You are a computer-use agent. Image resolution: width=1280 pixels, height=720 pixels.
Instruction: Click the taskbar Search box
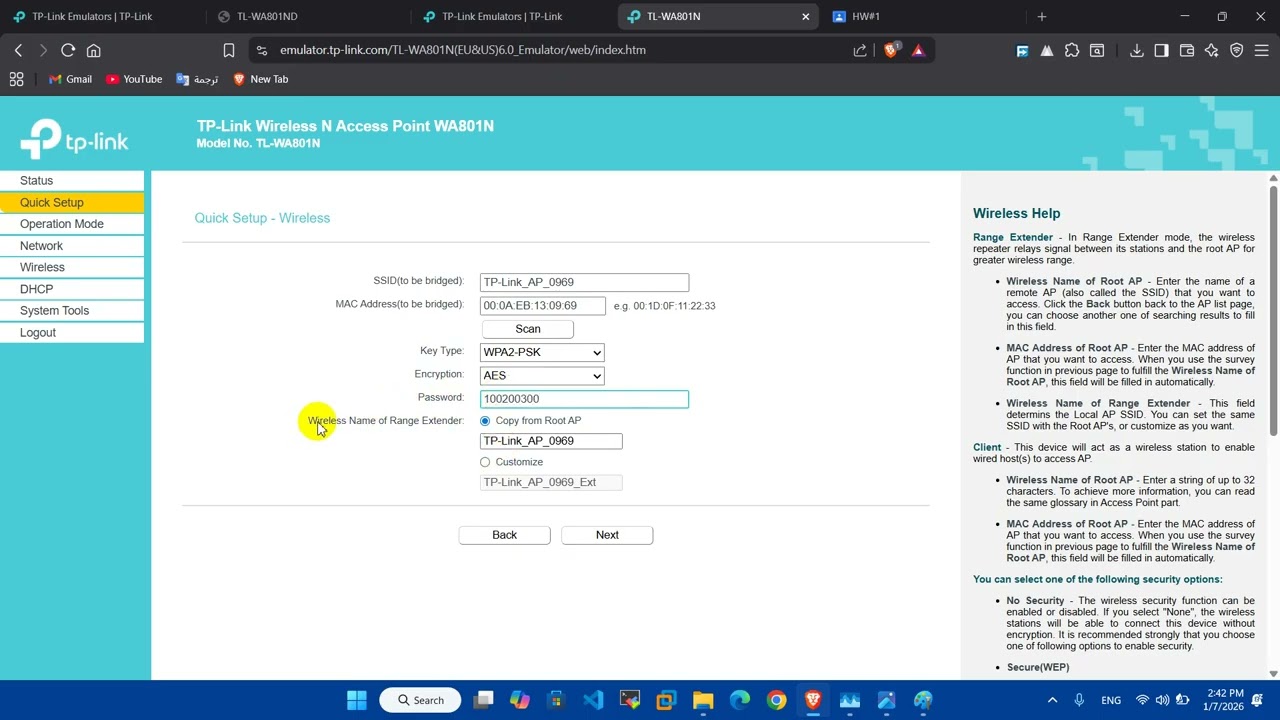(420, 700)
